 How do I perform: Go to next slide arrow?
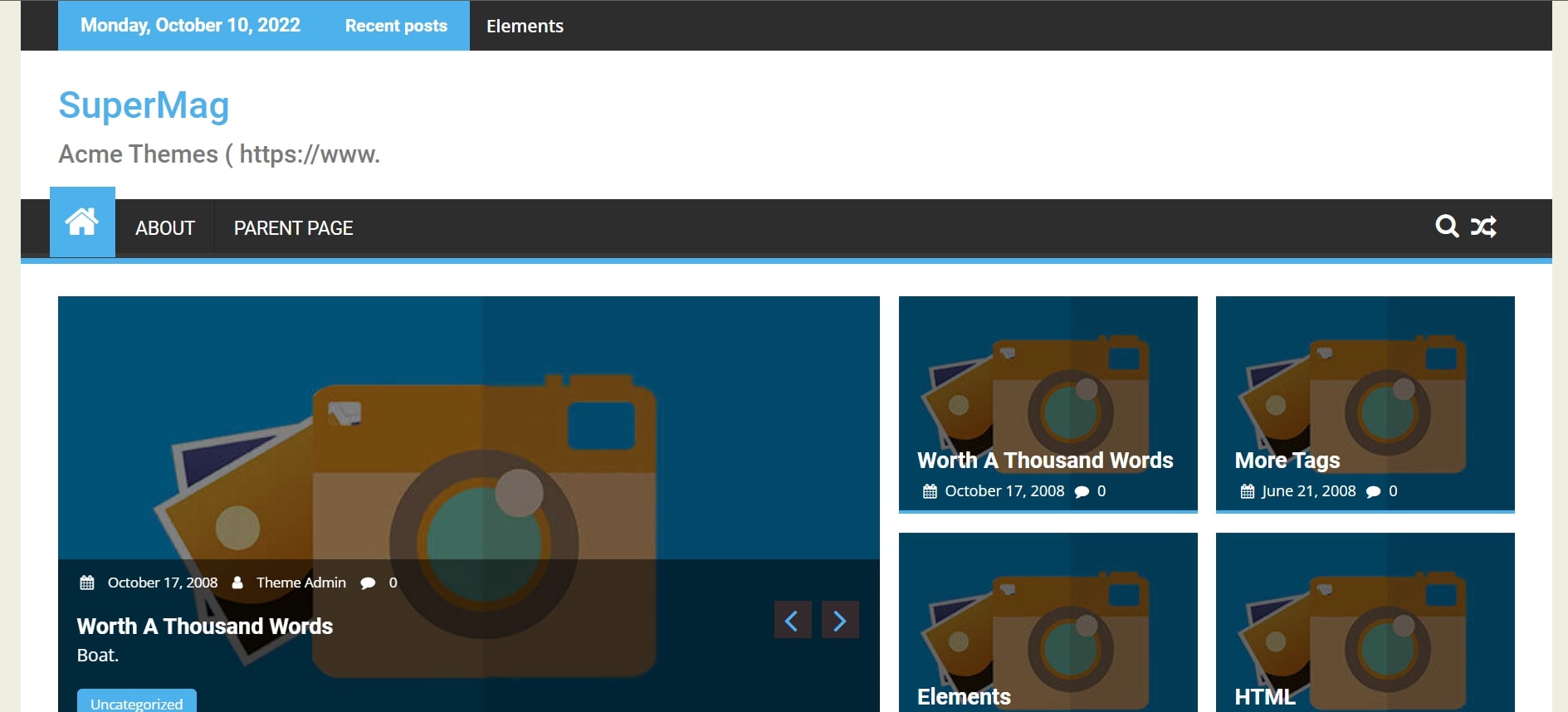point(840,620)
